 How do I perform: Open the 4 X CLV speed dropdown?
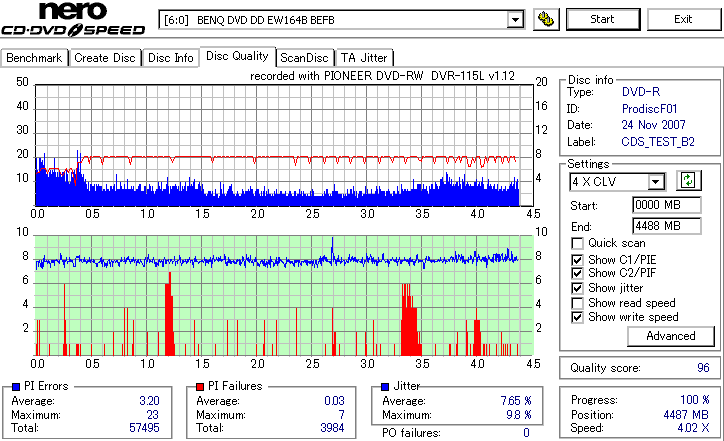pos(655,182)
